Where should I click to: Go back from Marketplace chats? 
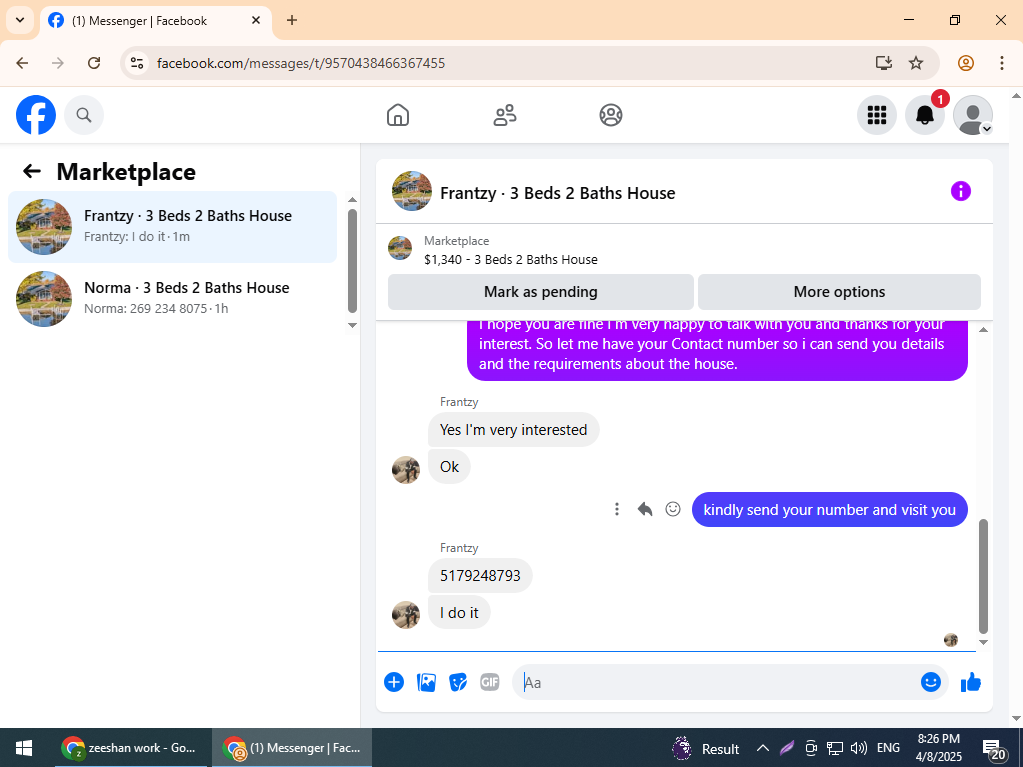coord(32,172)
